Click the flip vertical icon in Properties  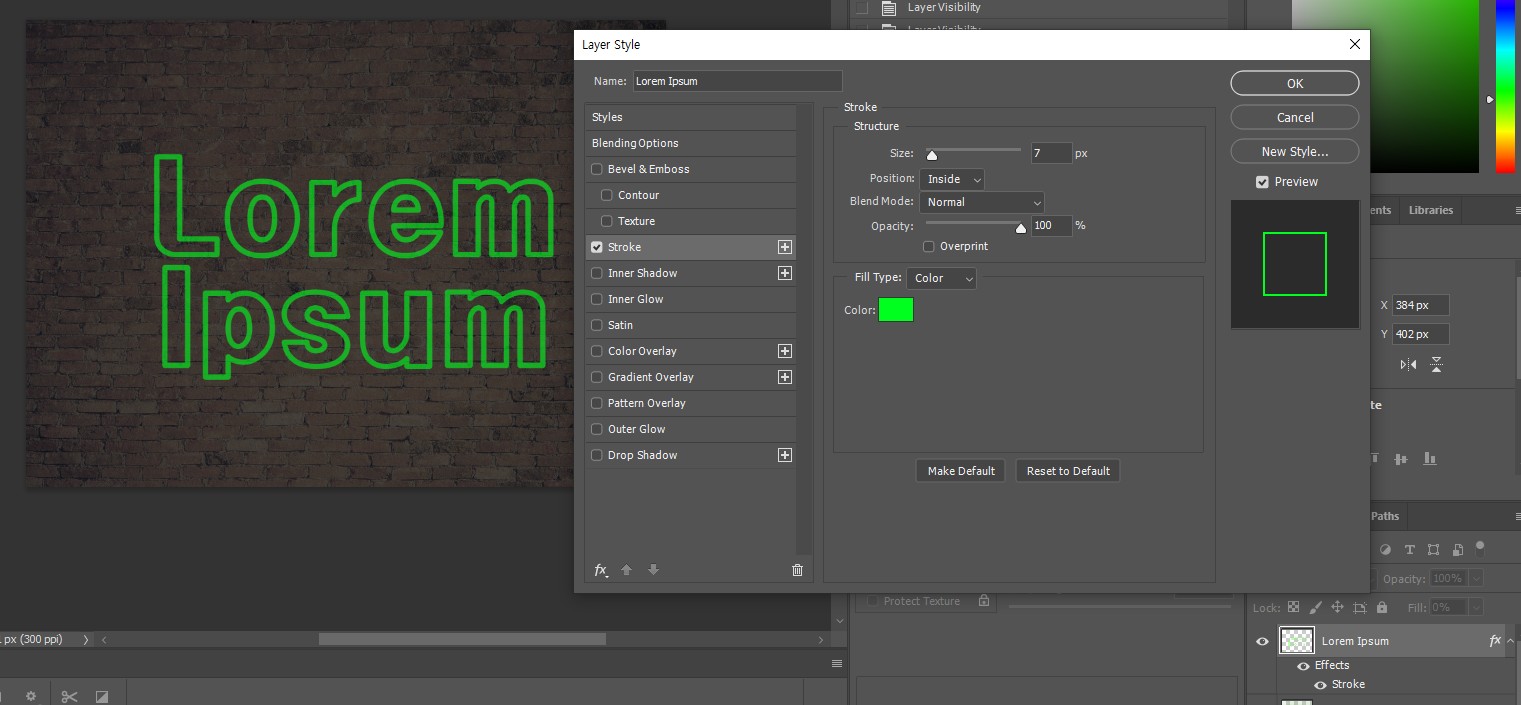pos(1436,365)
